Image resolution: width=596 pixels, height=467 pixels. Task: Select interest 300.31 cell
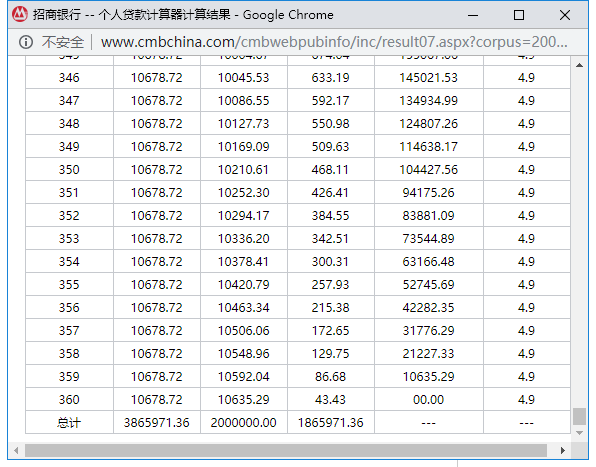pyautogui.click(x=330, y=261)
